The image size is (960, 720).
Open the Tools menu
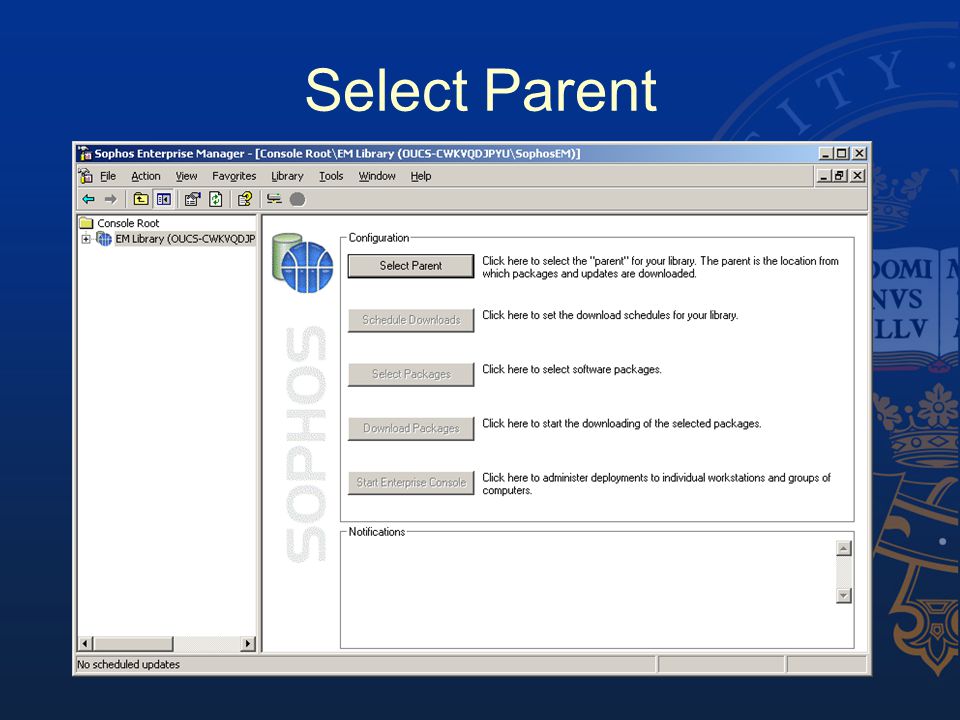tap(331, 176)
